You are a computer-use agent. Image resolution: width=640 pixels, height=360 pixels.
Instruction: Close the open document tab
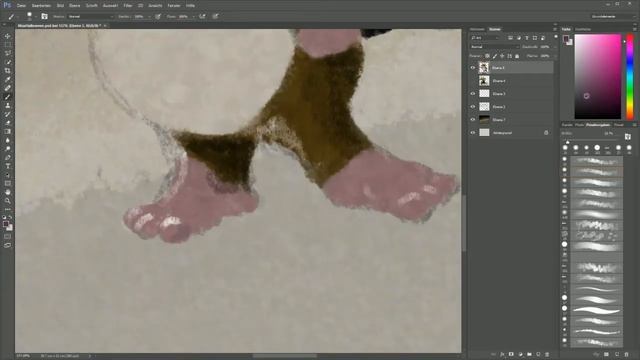click(x=105, y=26)
